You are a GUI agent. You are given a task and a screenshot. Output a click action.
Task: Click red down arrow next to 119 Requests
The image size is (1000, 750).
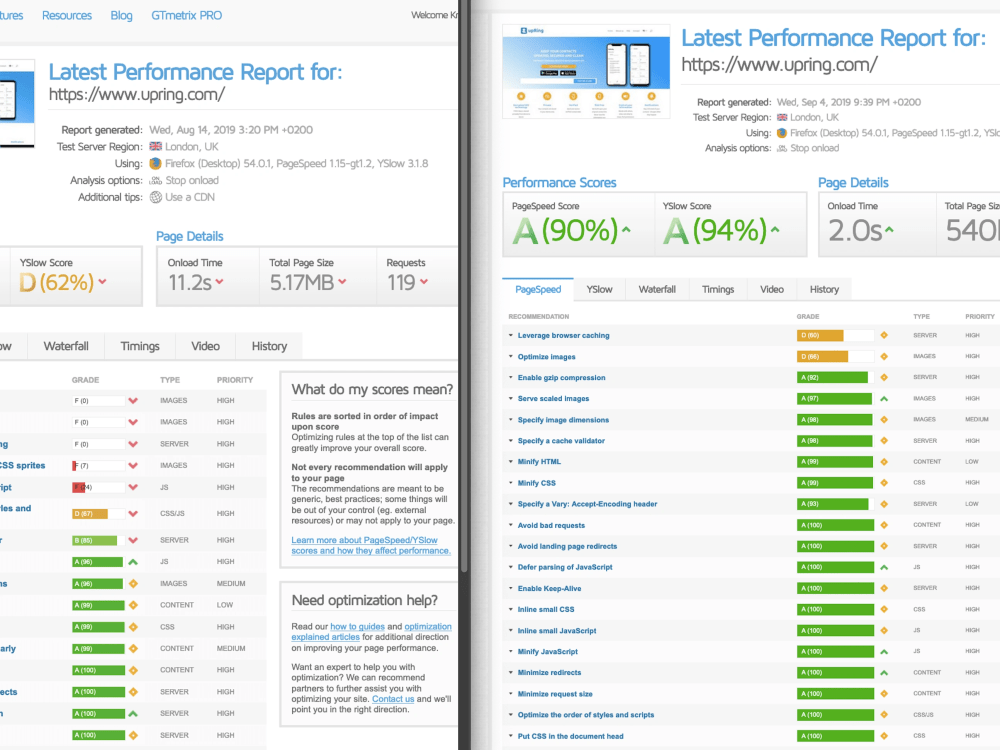[424, 281]
